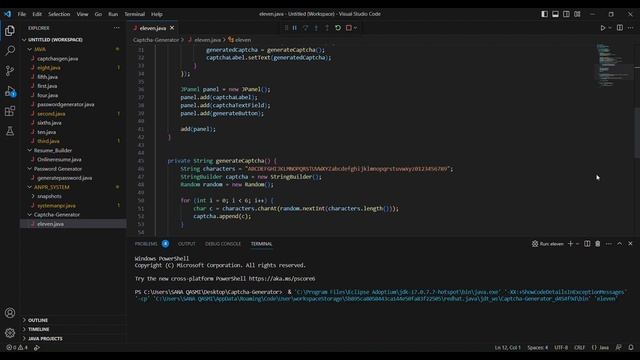Switch to the OUTPUT tab
This screenshot has width=640, height=360.
pyautogui.click(x=187, y=244)
